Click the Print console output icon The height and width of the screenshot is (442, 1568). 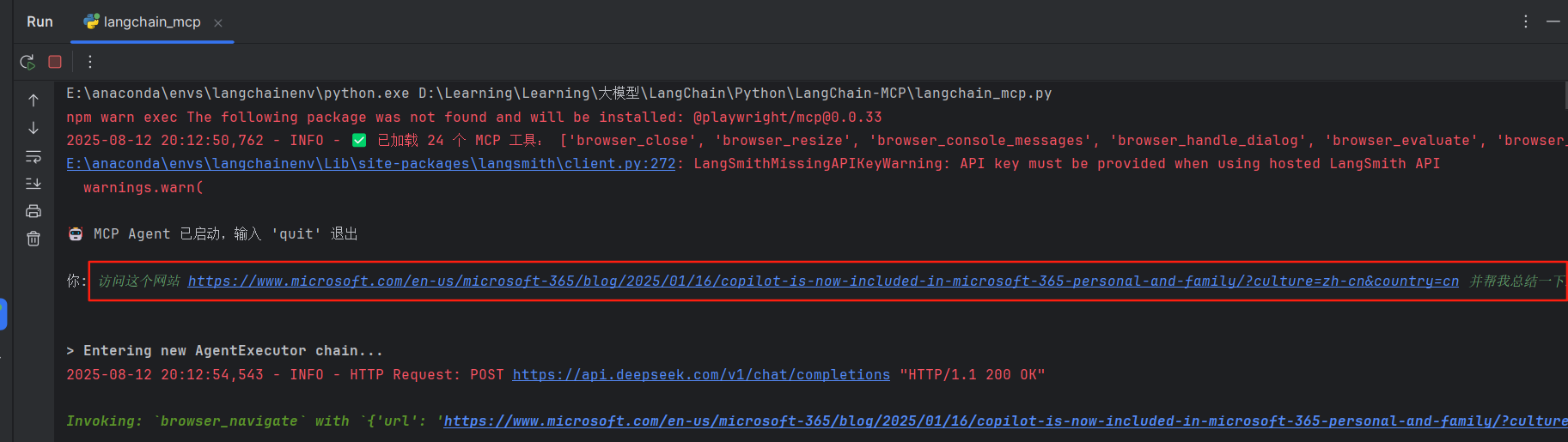(34, 211)
